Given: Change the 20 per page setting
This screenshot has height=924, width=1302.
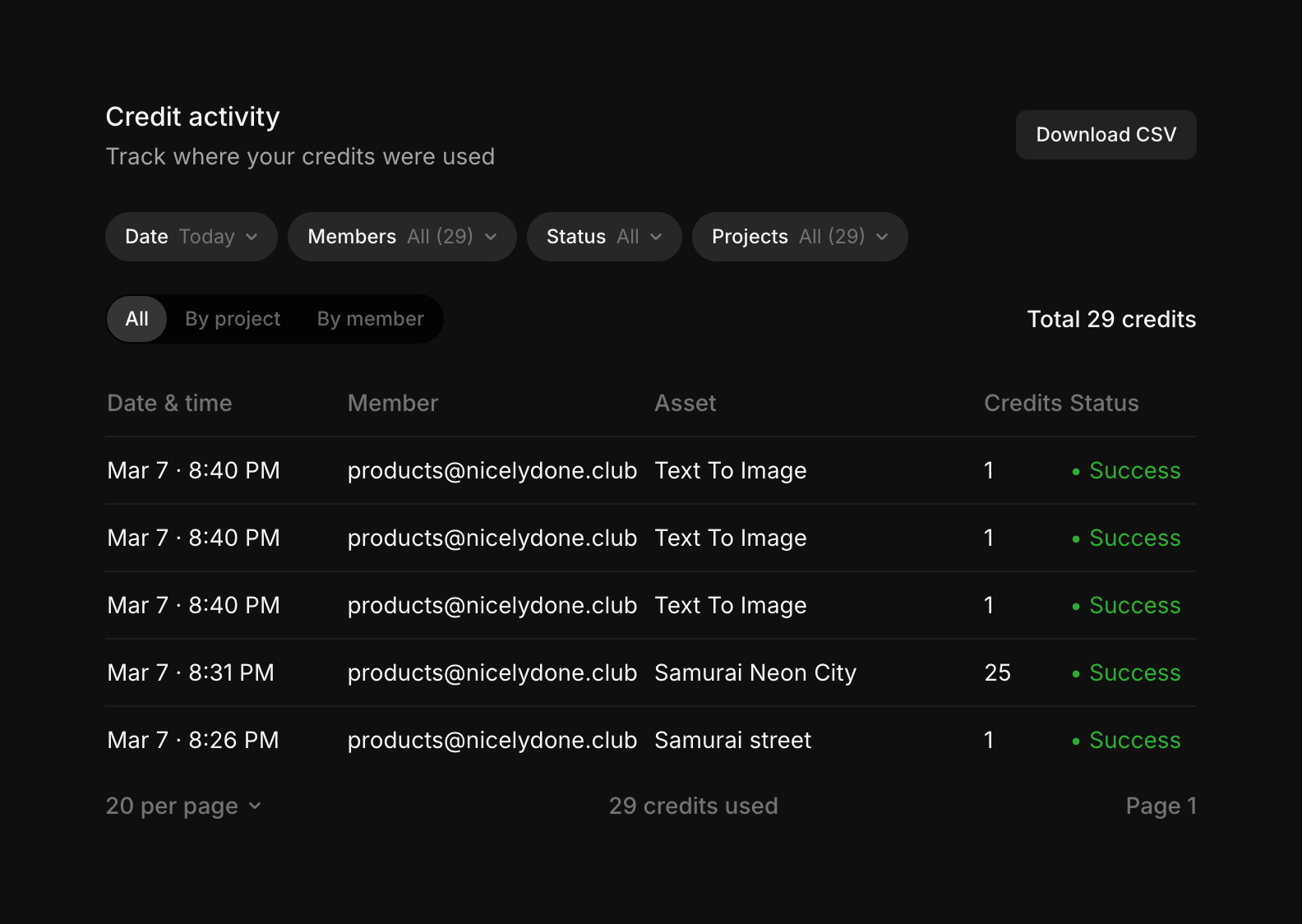Looking at the screenshot, I should tap(182, 806).
